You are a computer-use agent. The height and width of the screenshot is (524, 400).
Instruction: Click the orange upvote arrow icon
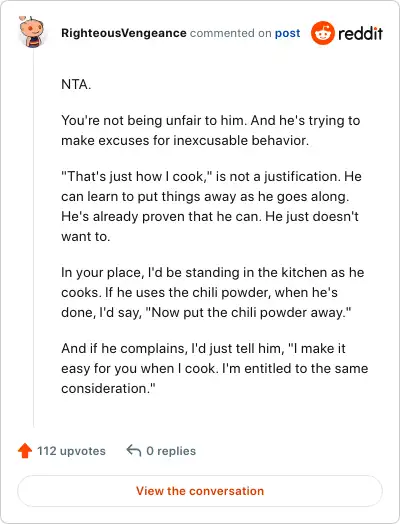25,450
